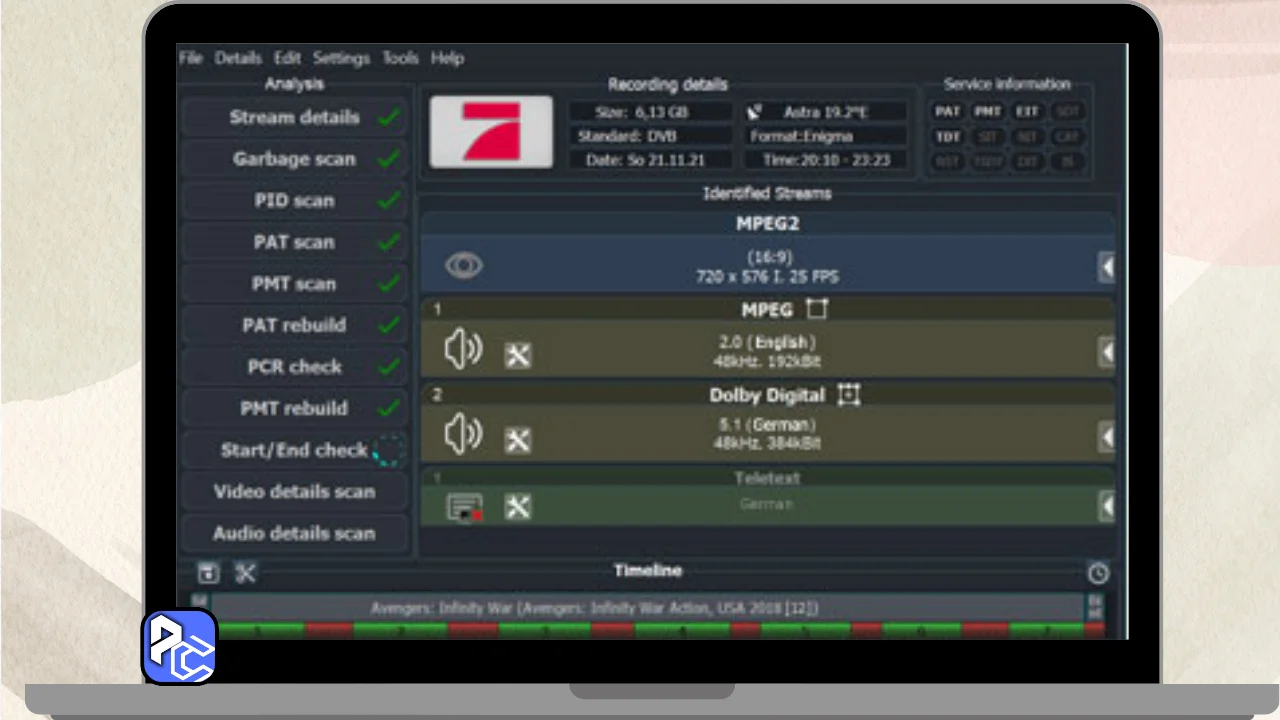The width and height of the screenshot is (1280, 720).
Task: Click the EIT service information tag
Action: (x=1027, y=112)
